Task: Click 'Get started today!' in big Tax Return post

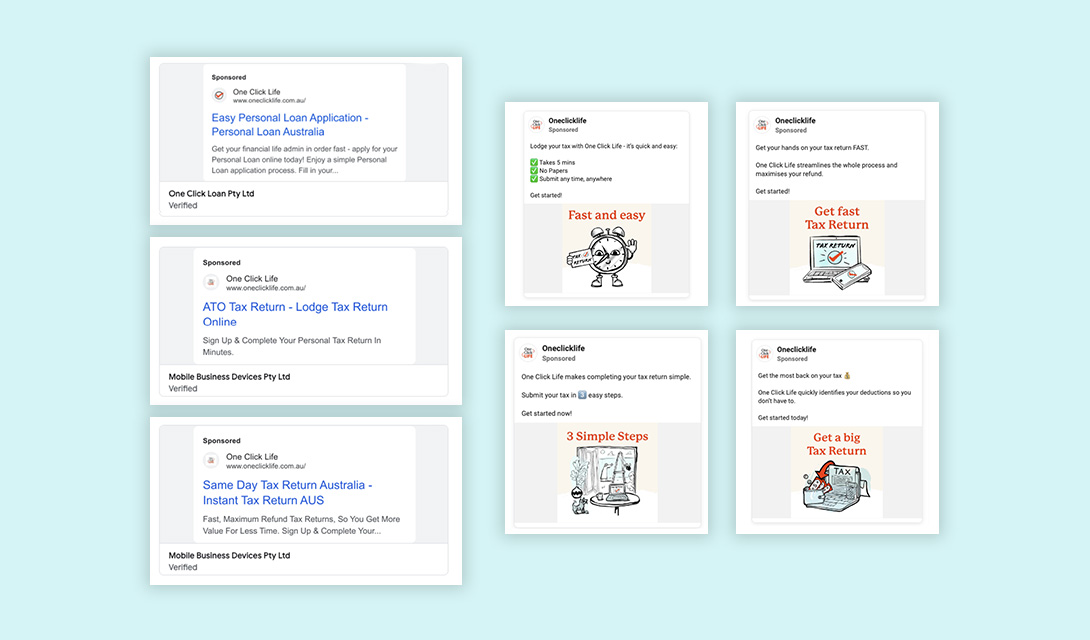Action: point(783,418)
